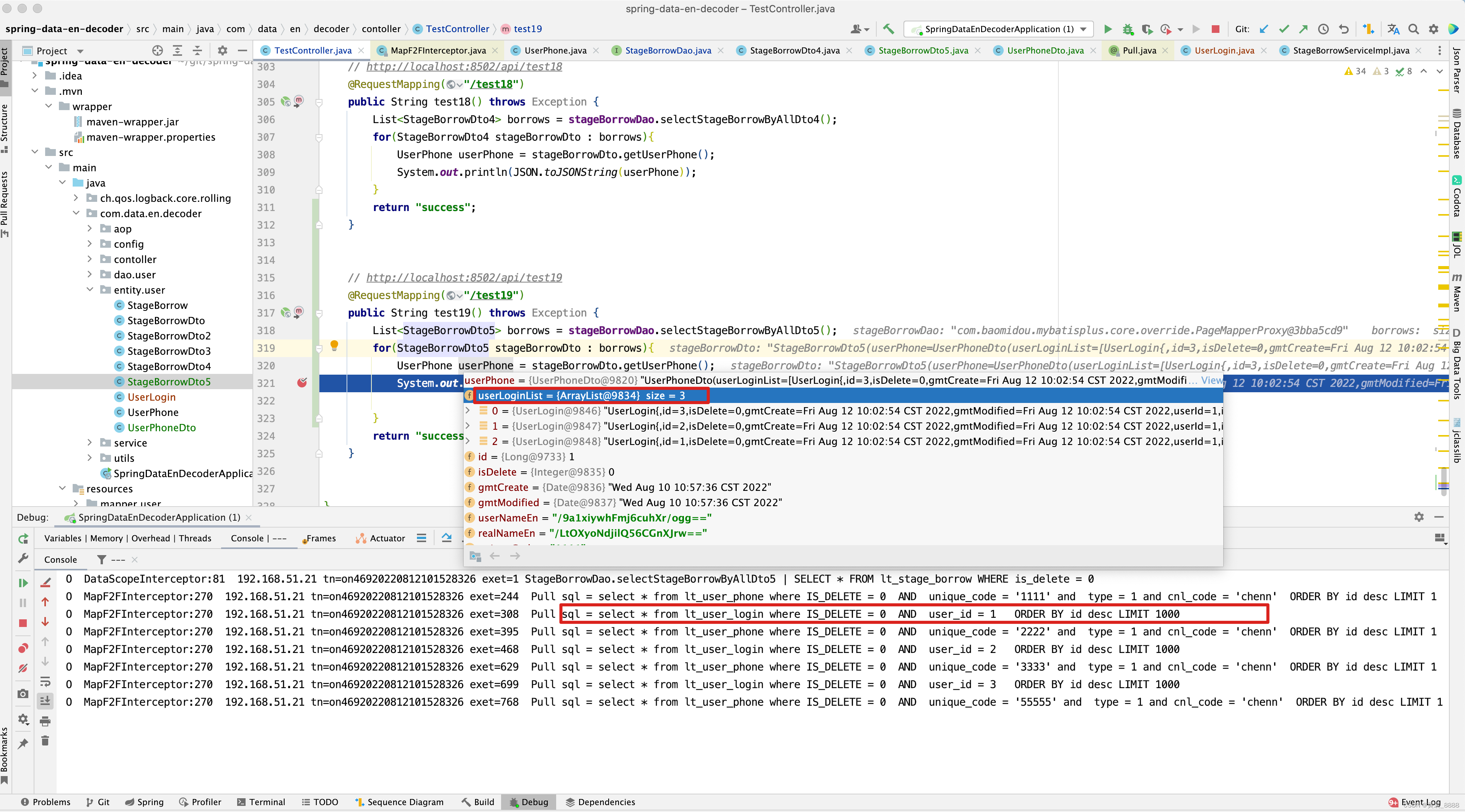Open Terminal tool window button
This screenshot has width=1465, height=812.
point(261,802)
